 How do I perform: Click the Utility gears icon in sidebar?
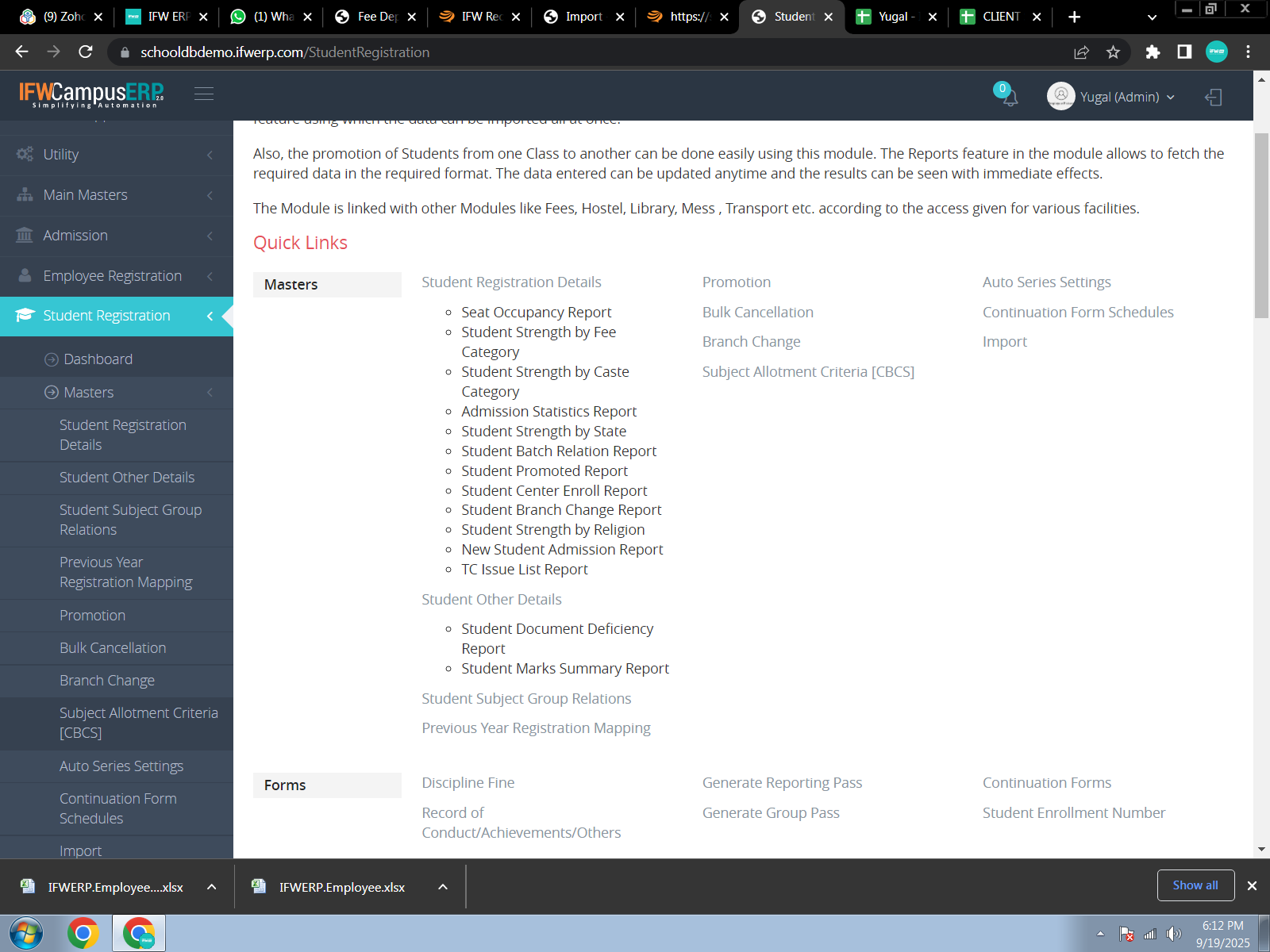click(x=25, y=154)
